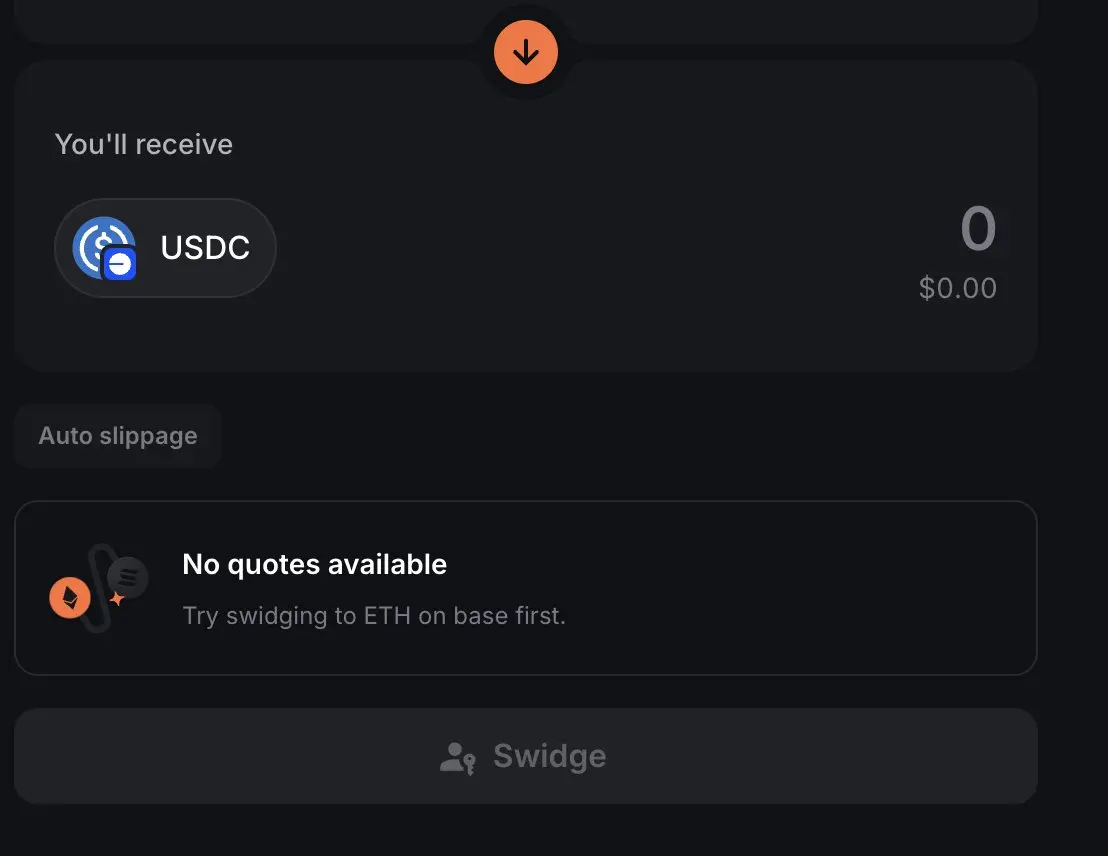Click the USDC text label
The height and width of the screenshot is (856, 1108).
205,247
